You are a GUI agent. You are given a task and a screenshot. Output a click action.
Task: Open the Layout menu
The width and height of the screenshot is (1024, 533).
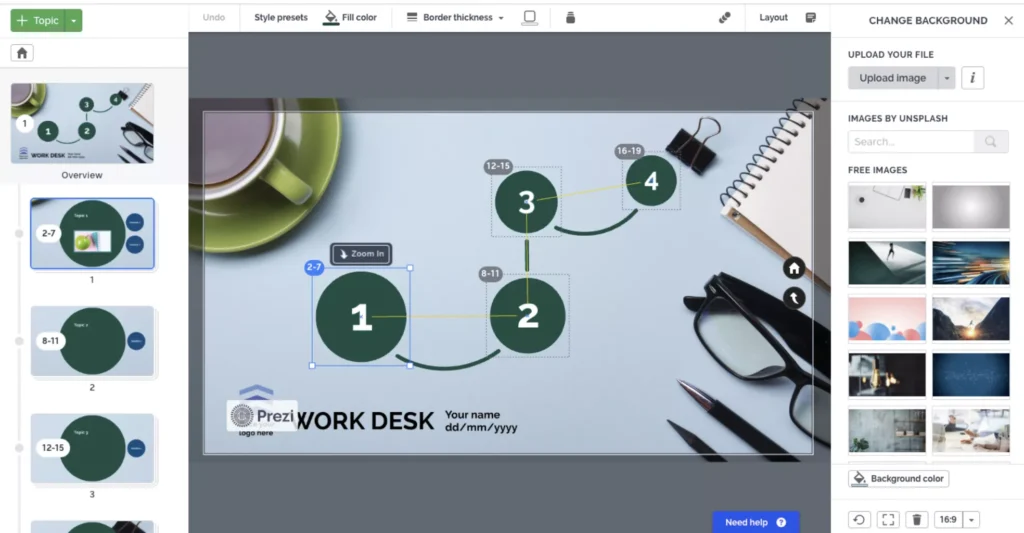pos(773,18)
